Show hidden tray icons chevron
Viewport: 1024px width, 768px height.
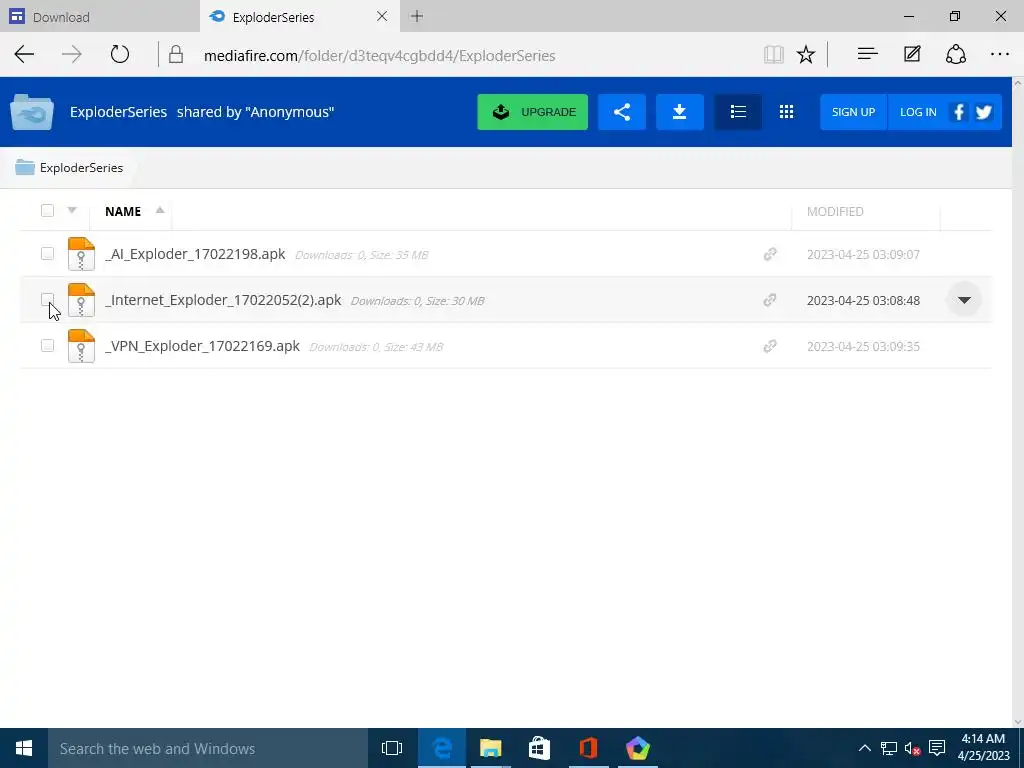[864, 748]
